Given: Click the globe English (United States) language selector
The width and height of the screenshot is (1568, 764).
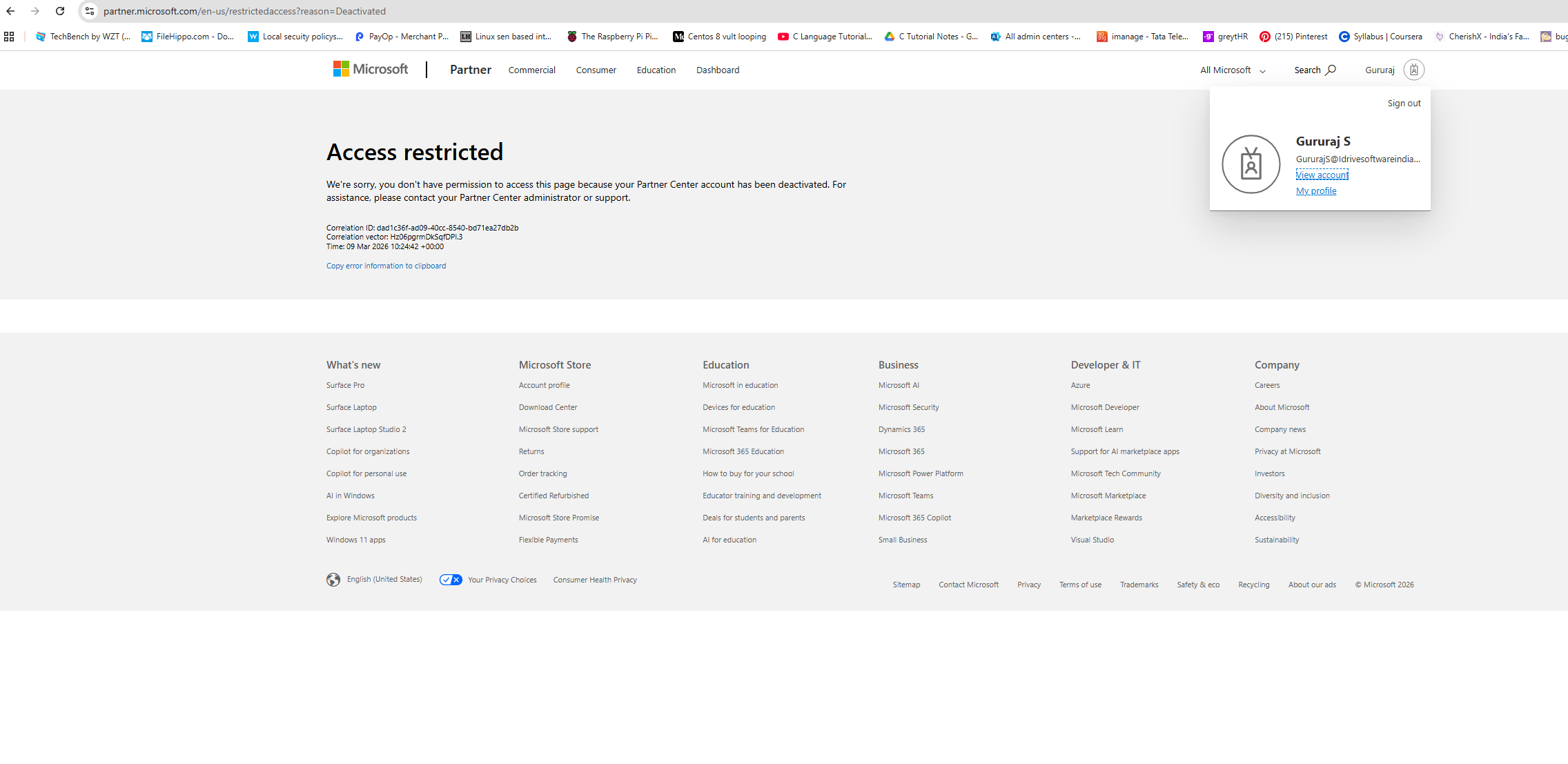Looking at the screenshot, I should pyautogui.click(x=374, y=580).
